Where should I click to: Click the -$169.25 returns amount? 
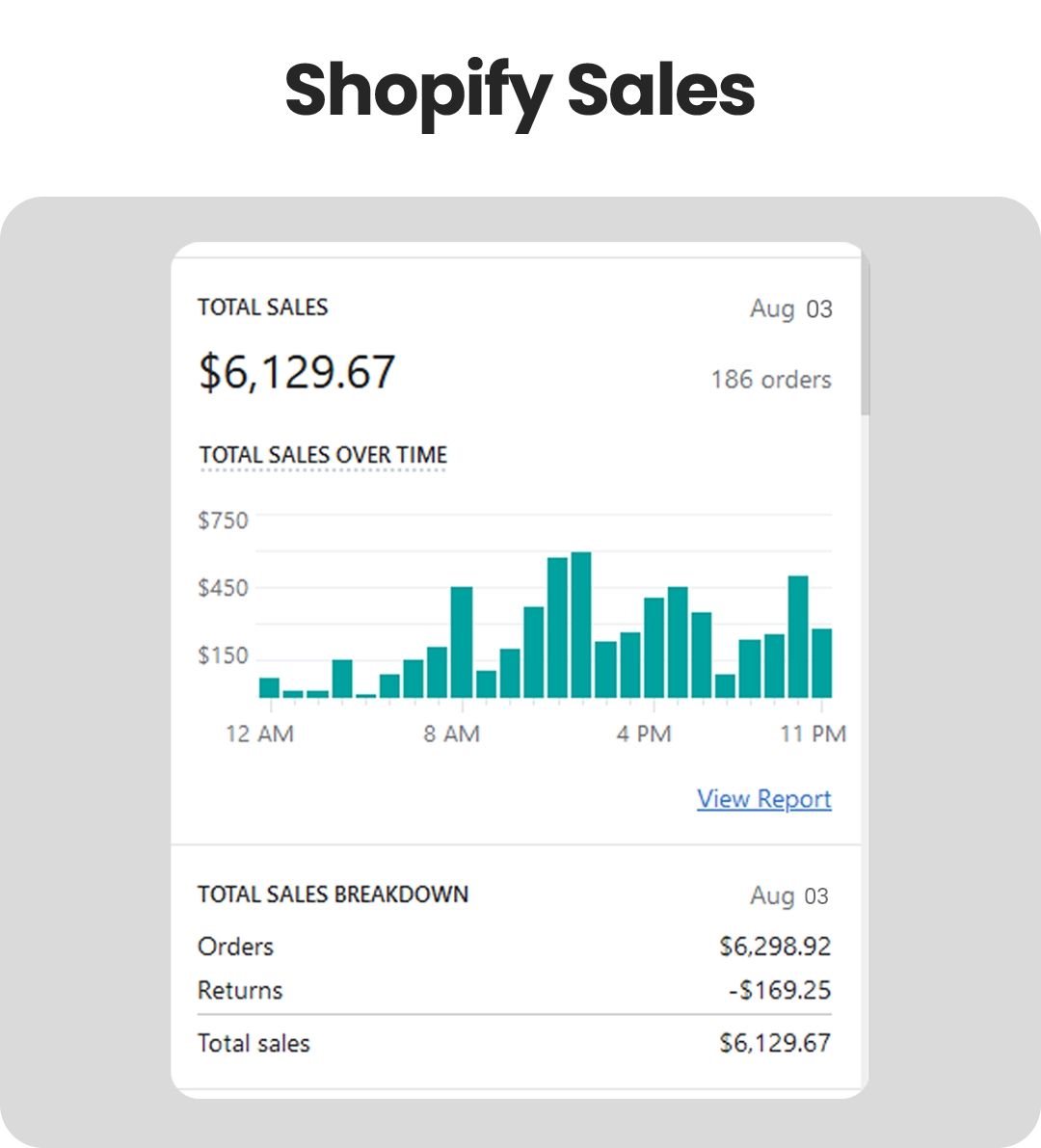(x=780, y=990)
